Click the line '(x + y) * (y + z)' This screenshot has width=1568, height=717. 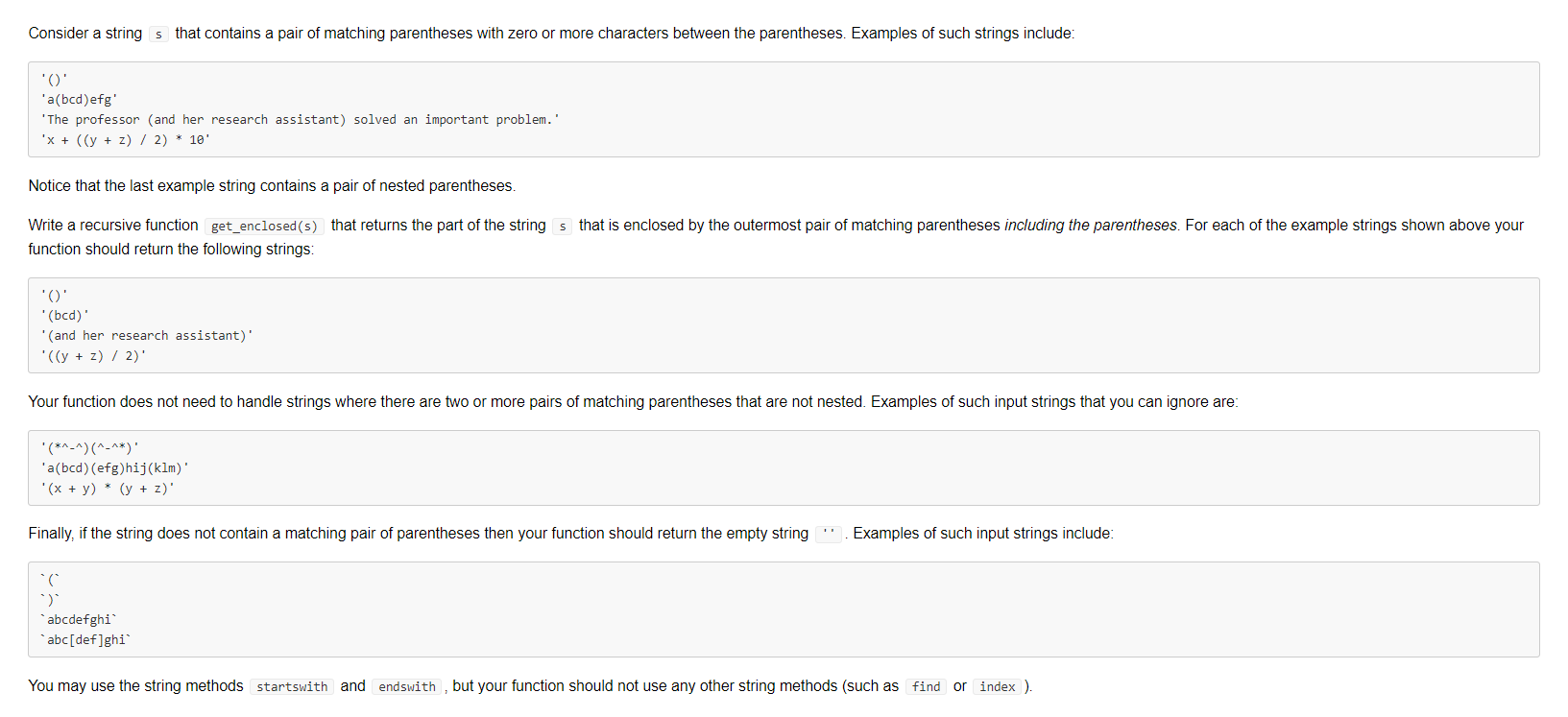pyautogui.click(x=109, y=488)
